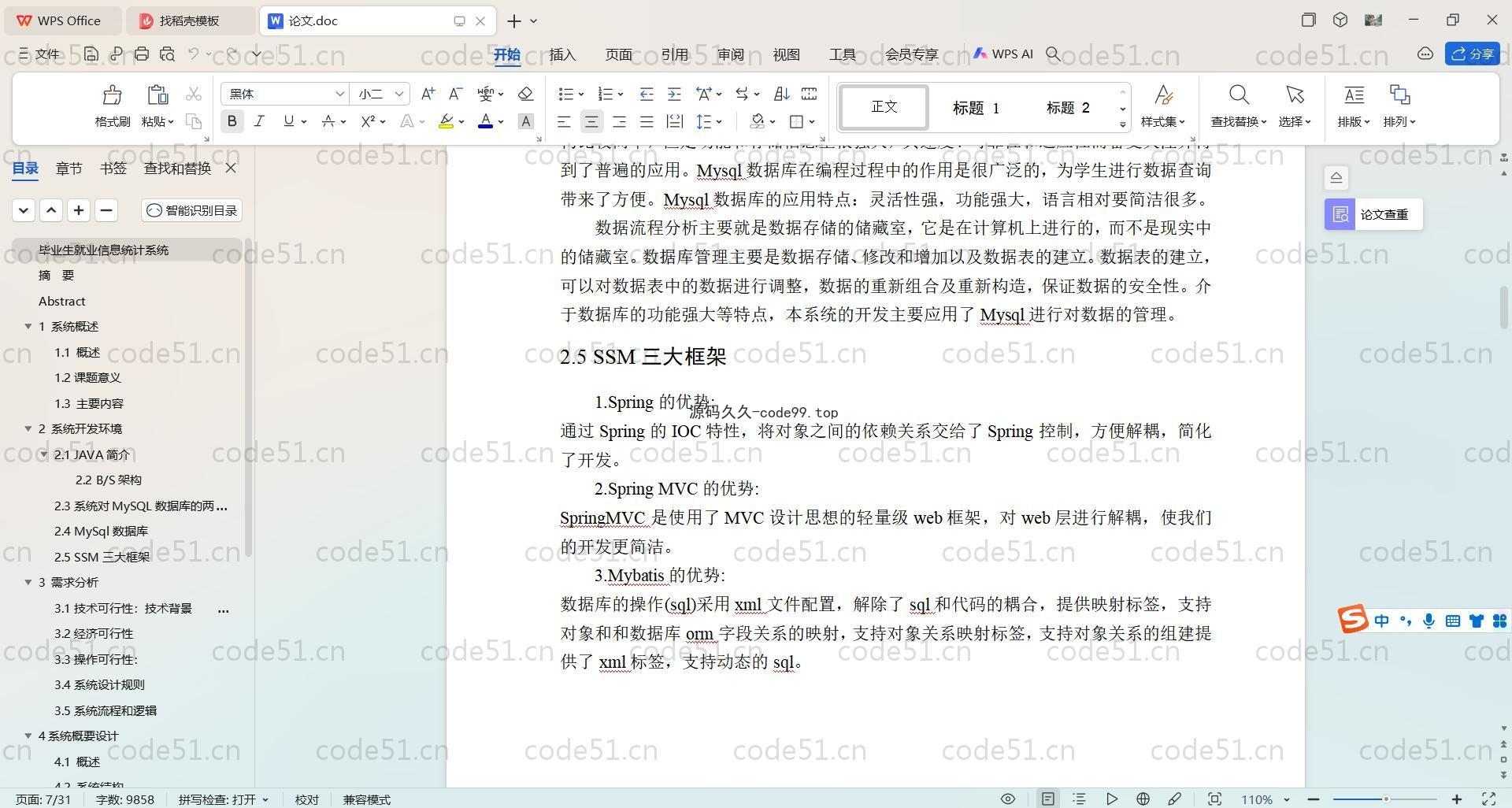The width and height of the screenshot is (1512, 808).
Task: Click the 样式集 style set icon
Action: click(x=1163, y=95)
